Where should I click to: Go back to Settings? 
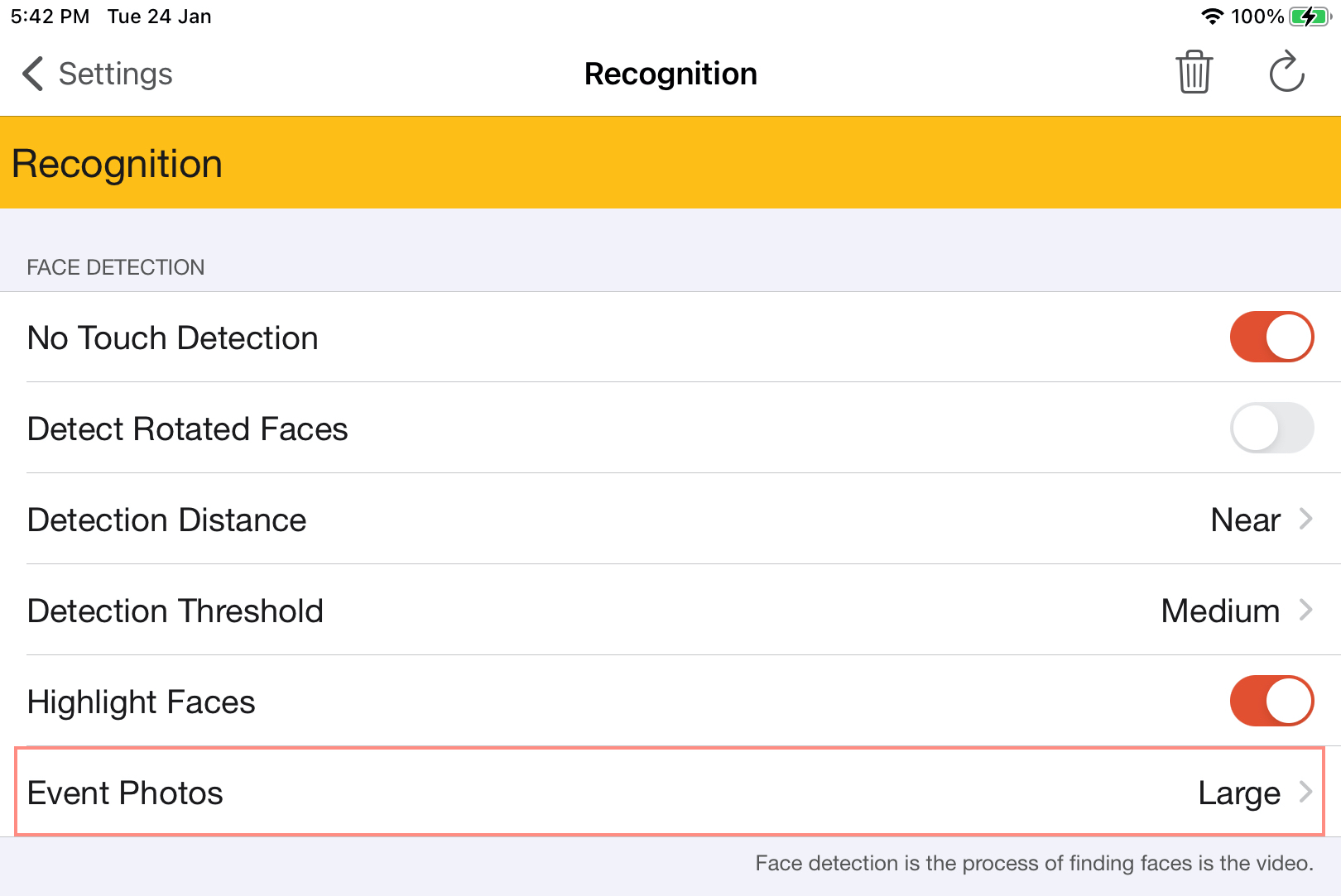click(115, 74)
